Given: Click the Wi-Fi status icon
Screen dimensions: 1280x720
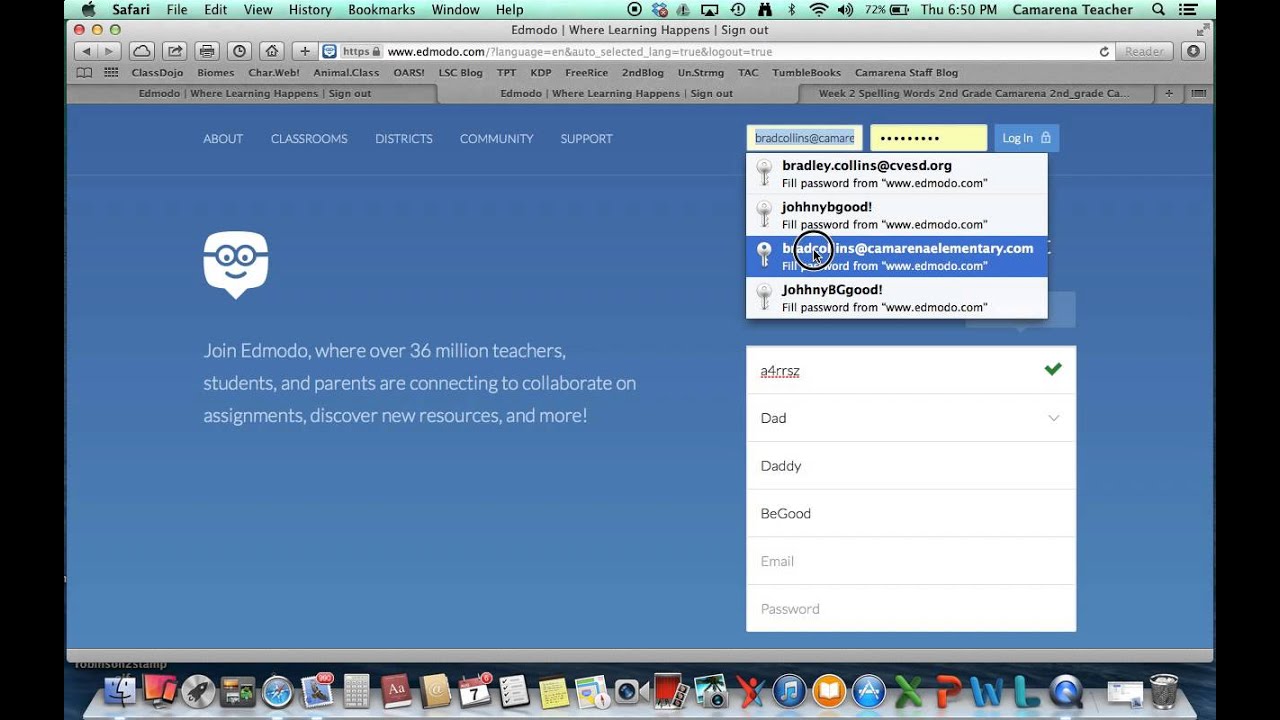Looking at the screenshot, I should pyautogui.click(x=818, y=10).
